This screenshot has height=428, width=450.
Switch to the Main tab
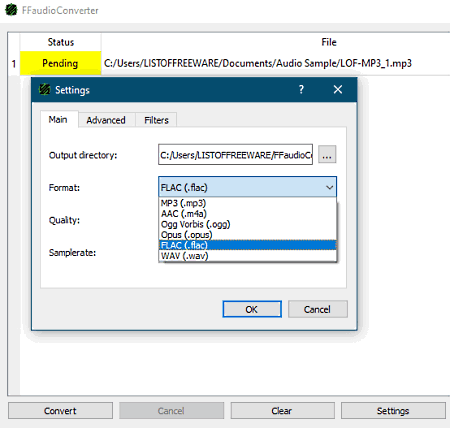[58, 119]
